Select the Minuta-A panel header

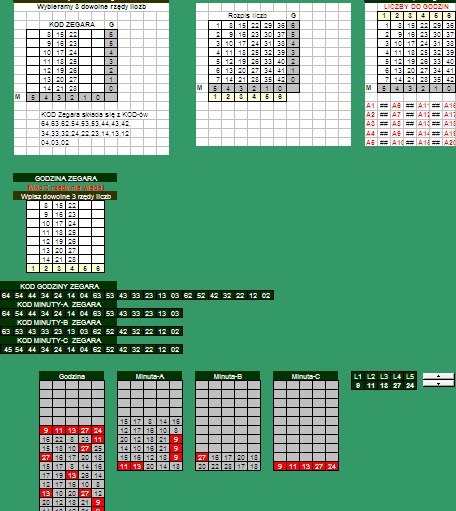pyautogui.click(x=150, y=376)
